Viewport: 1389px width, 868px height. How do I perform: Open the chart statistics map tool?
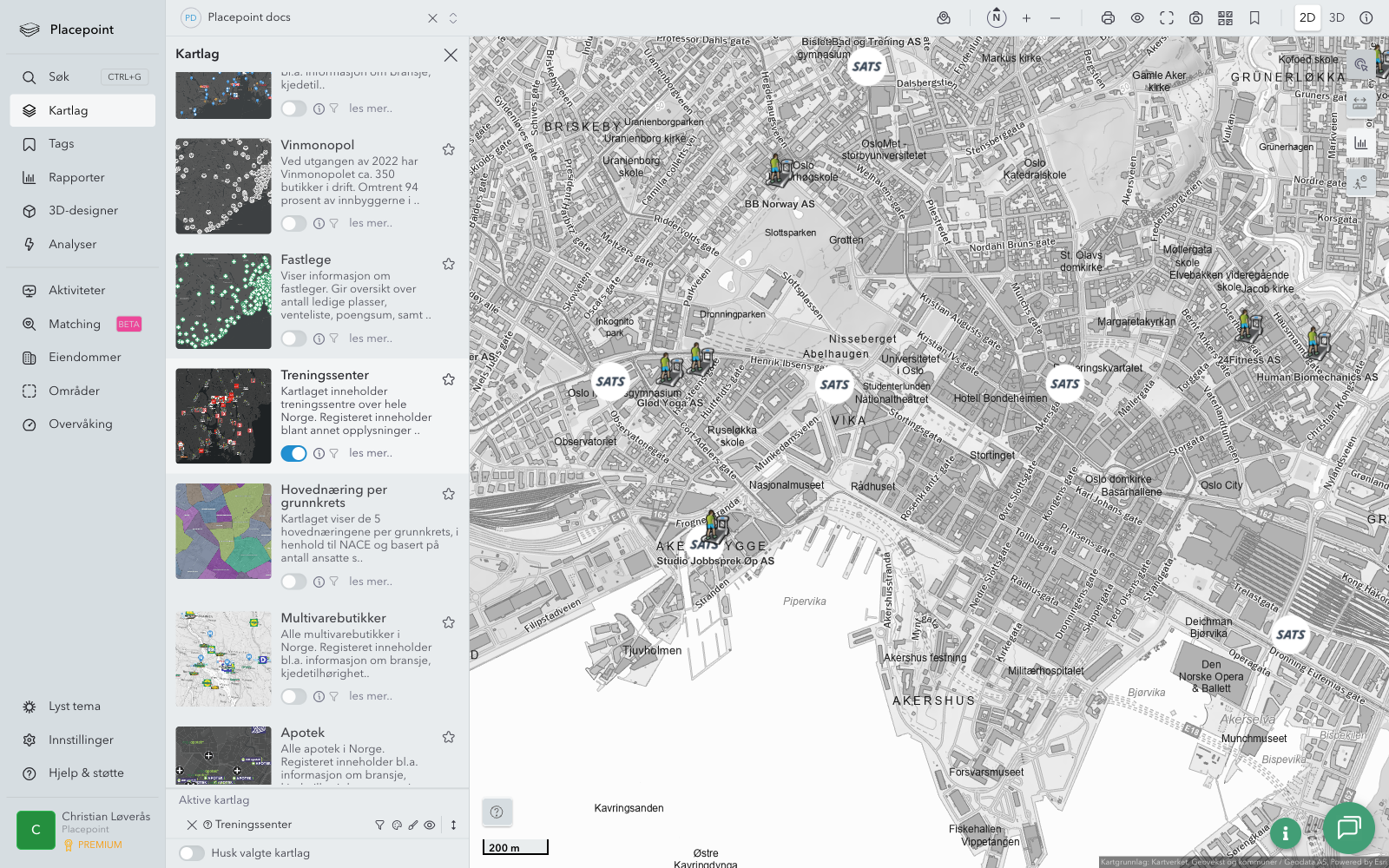tap(1360, 143)
